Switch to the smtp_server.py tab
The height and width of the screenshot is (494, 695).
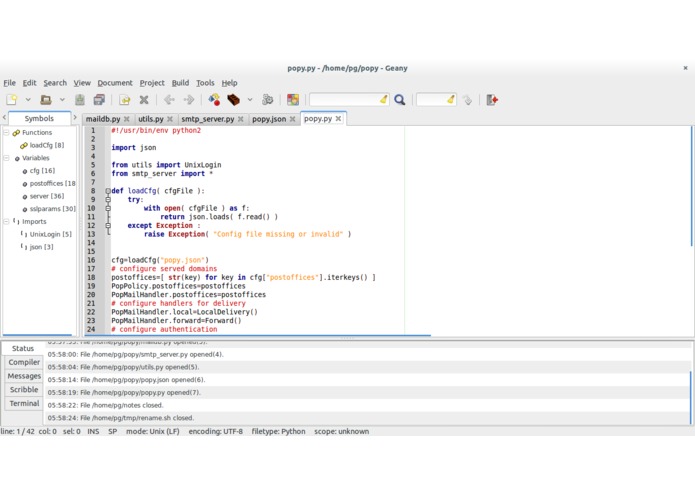tap(207, 119)
